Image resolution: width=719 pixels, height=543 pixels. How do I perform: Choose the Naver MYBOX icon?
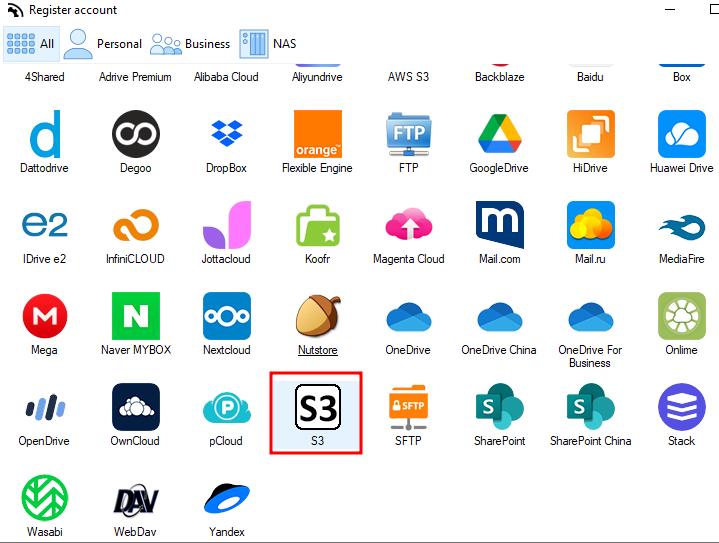[x=136, y=316]
